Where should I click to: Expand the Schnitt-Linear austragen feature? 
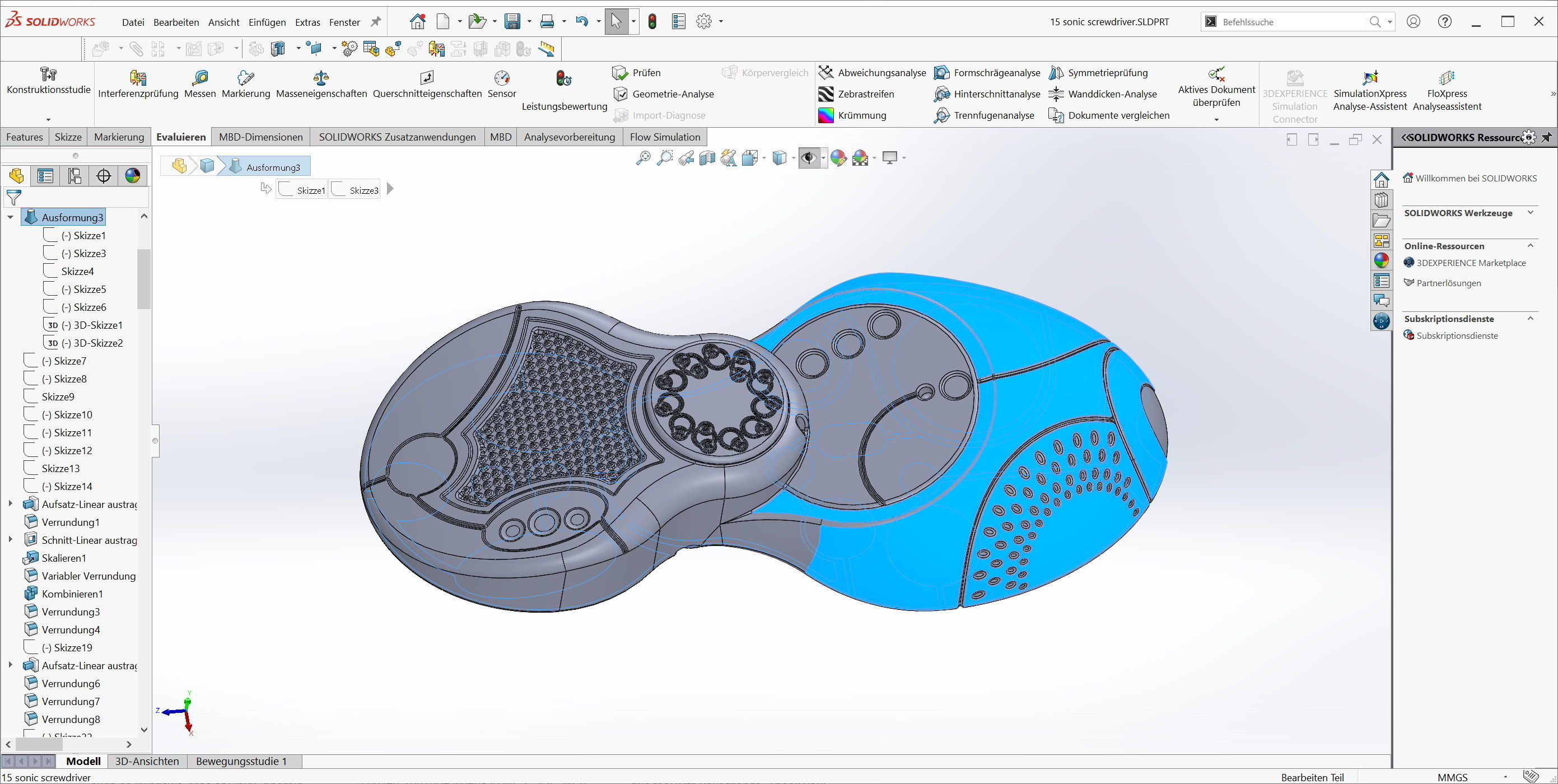10,540
